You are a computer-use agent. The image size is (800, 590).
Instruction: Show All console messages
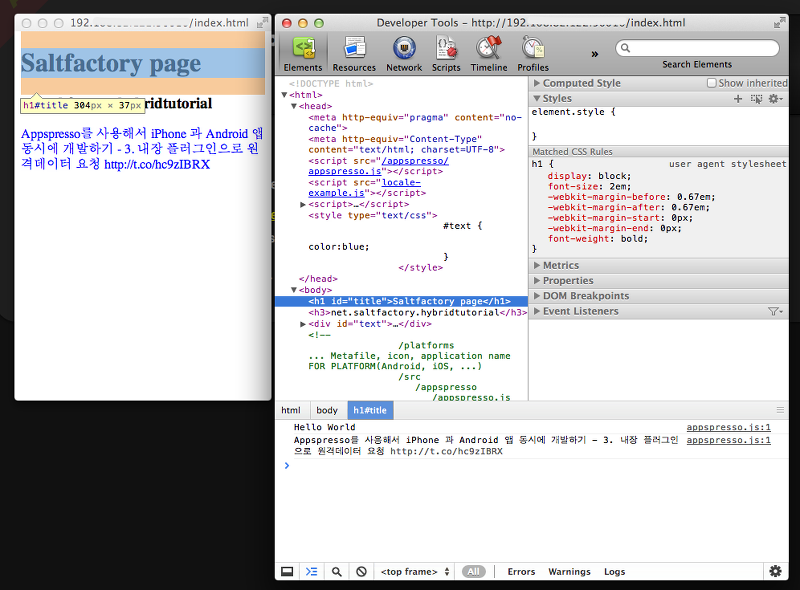pyautogui.click(x=473, y=572)
